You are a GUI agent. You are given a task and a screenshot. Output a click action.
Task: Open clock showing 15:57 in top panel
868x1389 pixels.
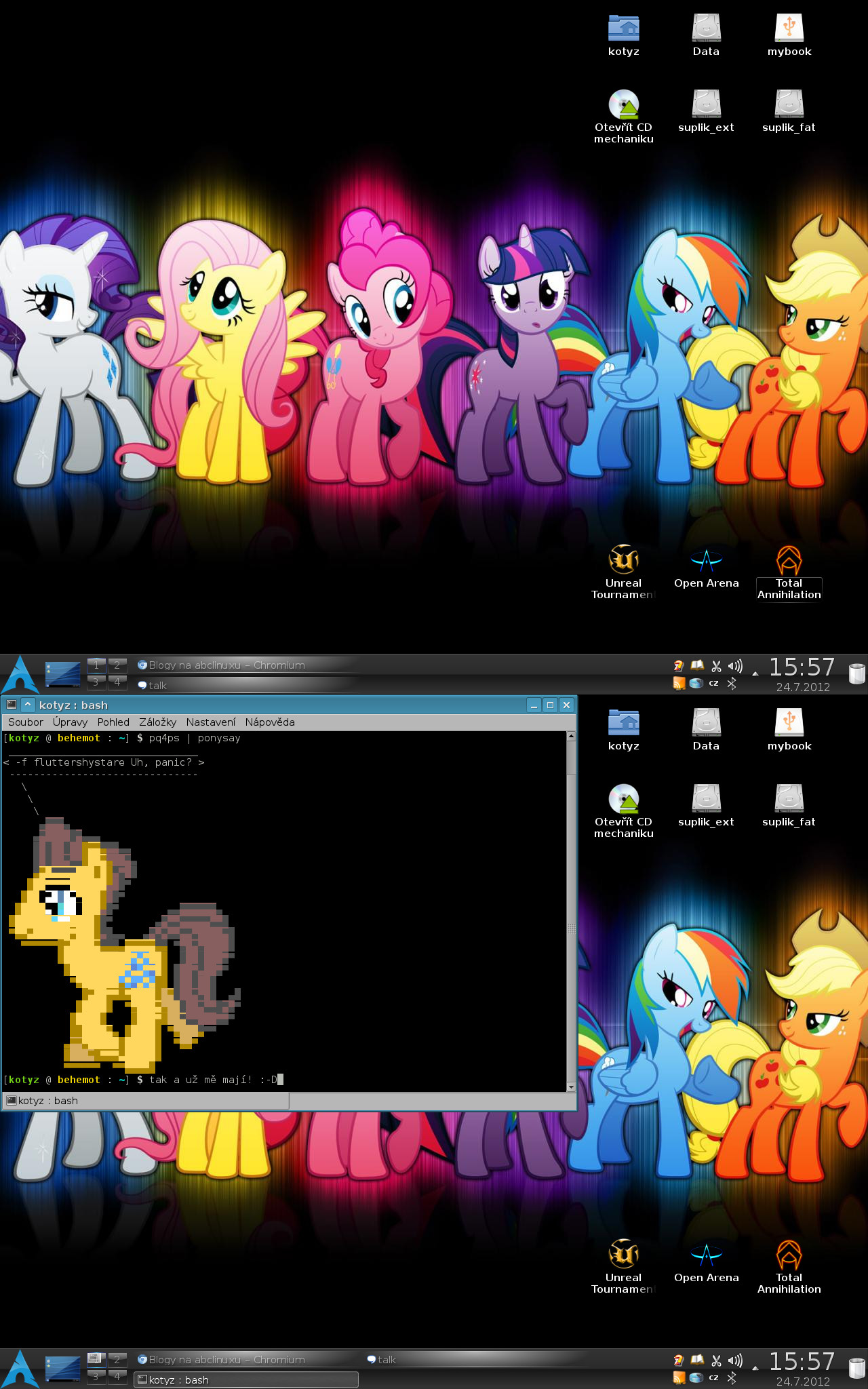pos(802,667)
